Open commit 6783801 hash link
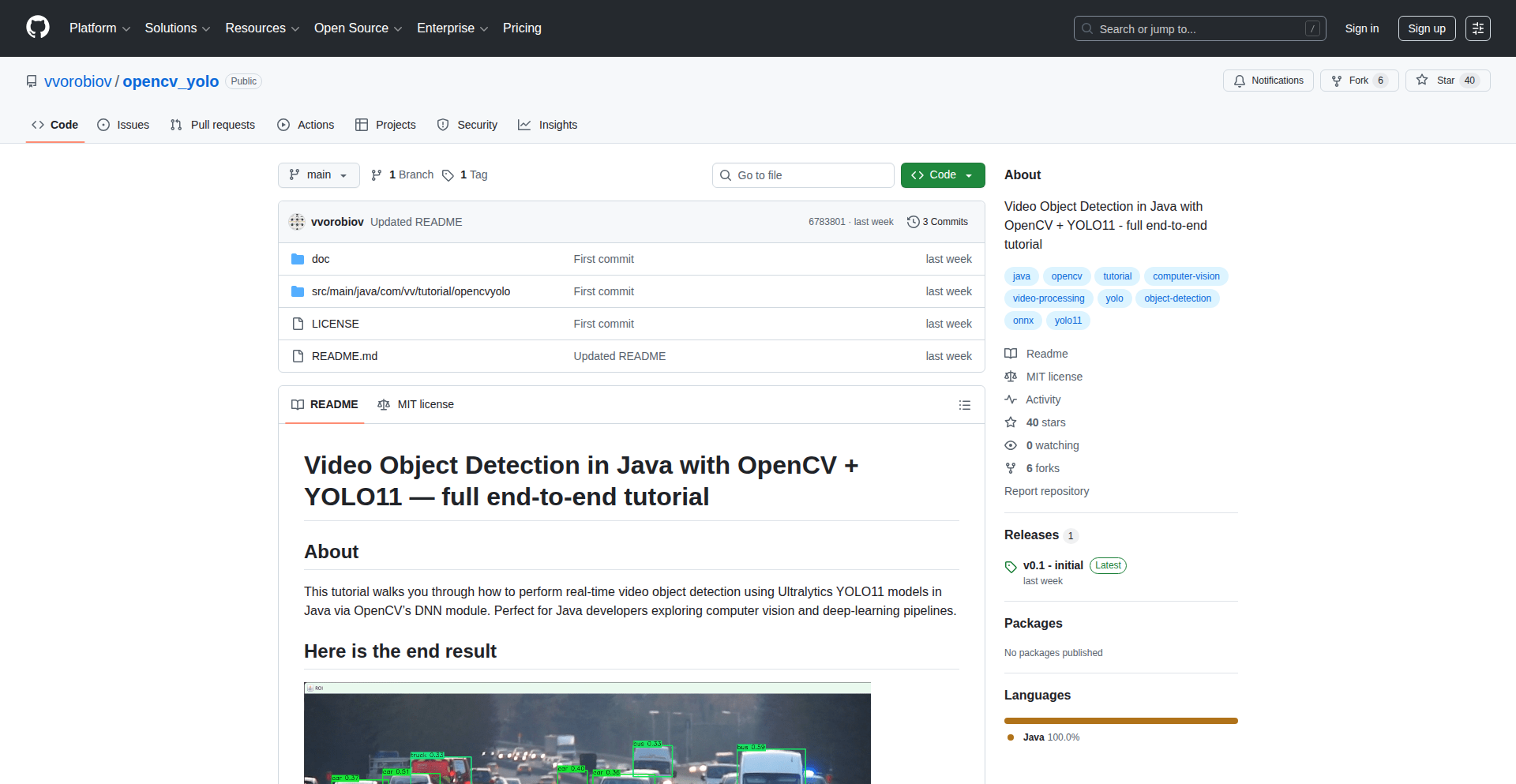This screenshot has width=1516, height=784. tap(827, 222)
